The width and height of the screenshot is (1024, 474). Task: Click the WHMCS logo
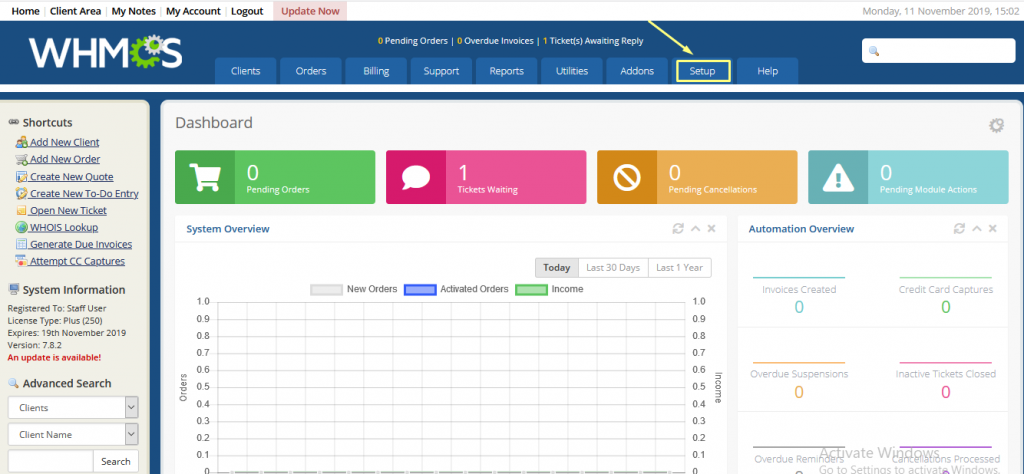coord(105,52)
